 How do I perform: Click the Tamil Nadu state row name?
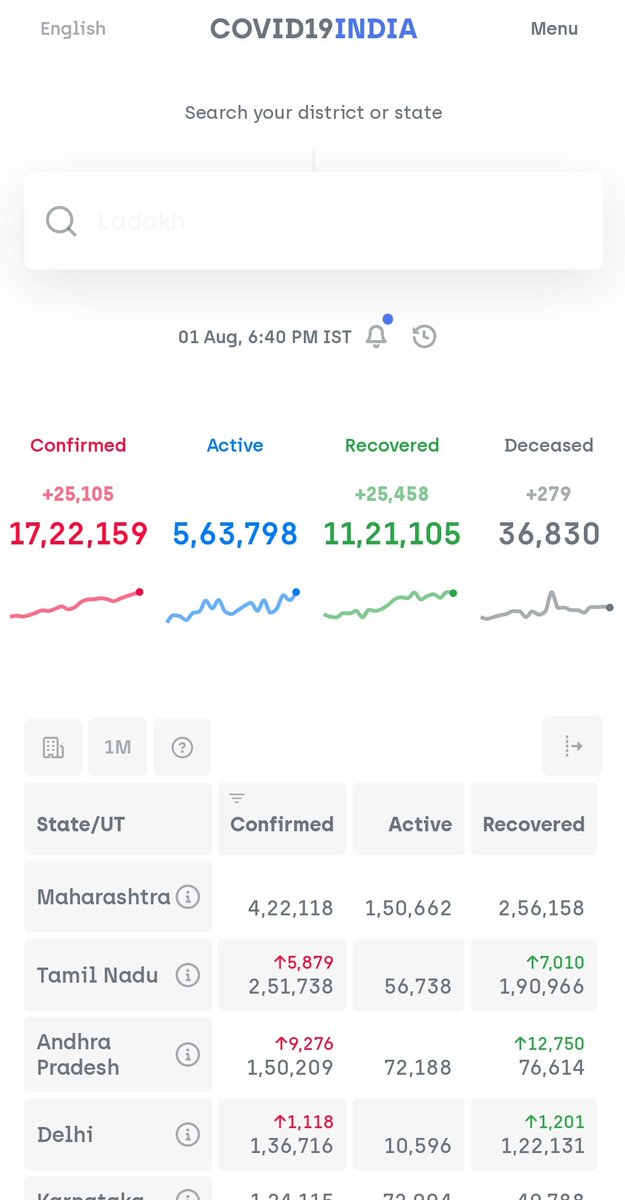[97, 975]
